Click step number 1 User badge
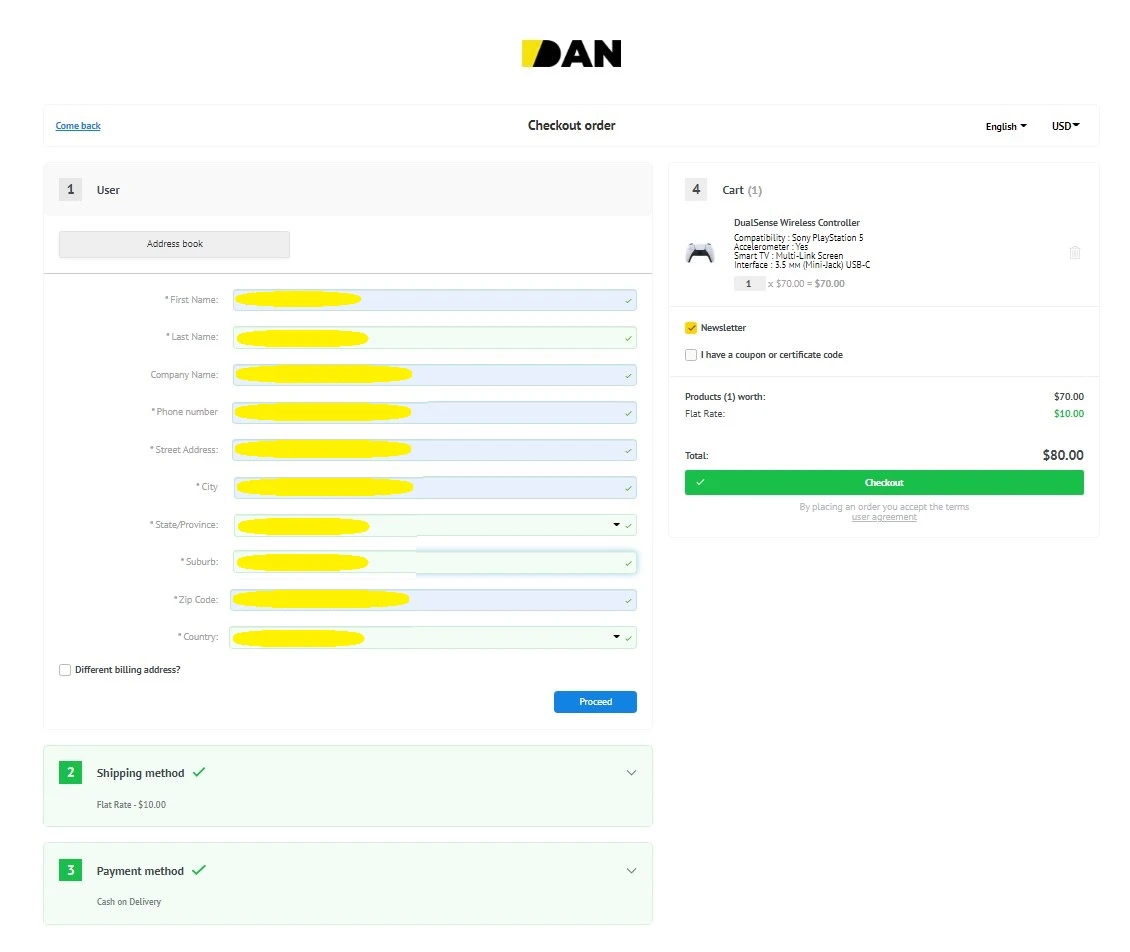The height and width of the screenshot is (952, 1130). pos(70,190)
